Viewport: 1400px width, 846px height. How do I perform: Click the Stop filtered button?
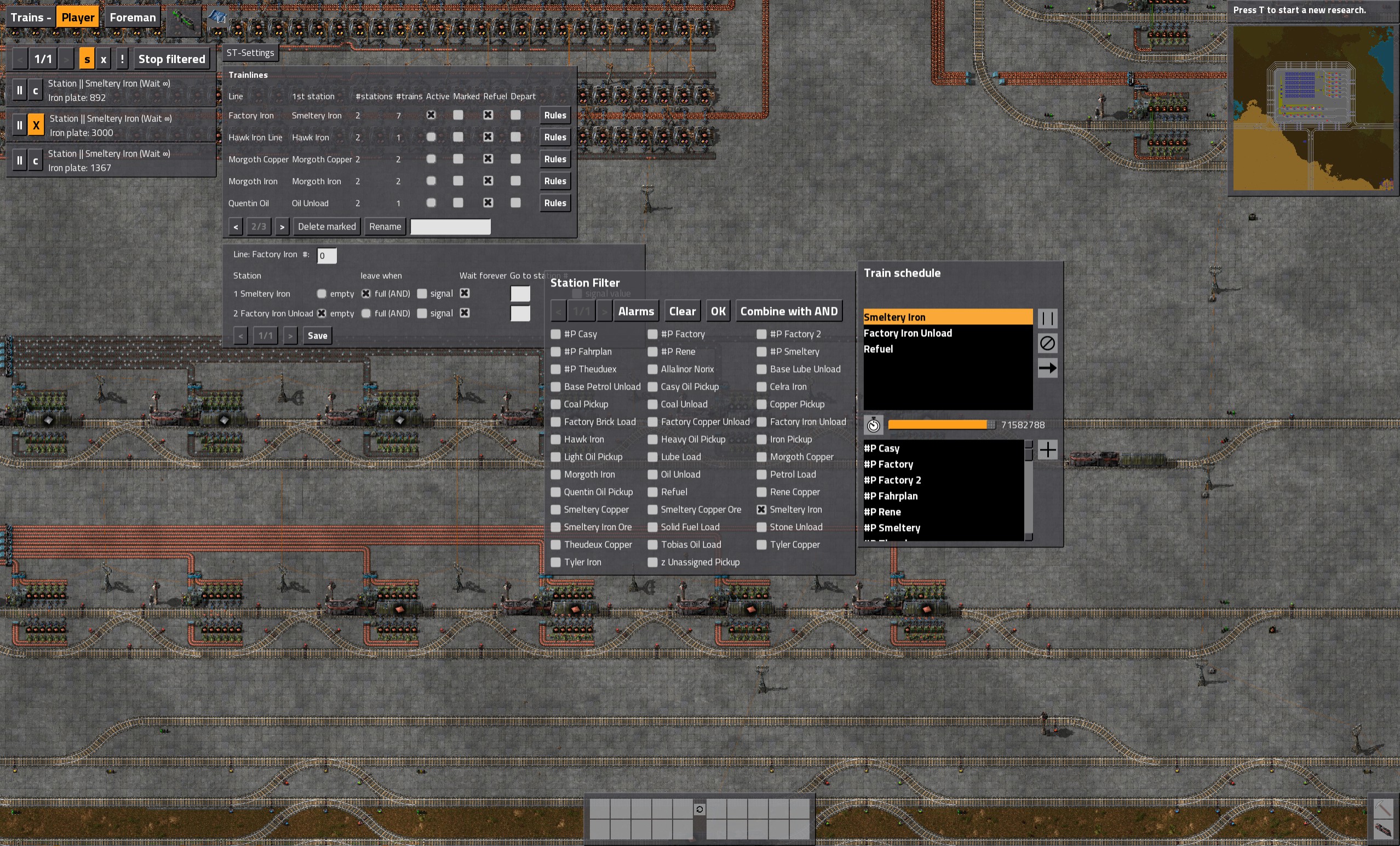(171, 59)
